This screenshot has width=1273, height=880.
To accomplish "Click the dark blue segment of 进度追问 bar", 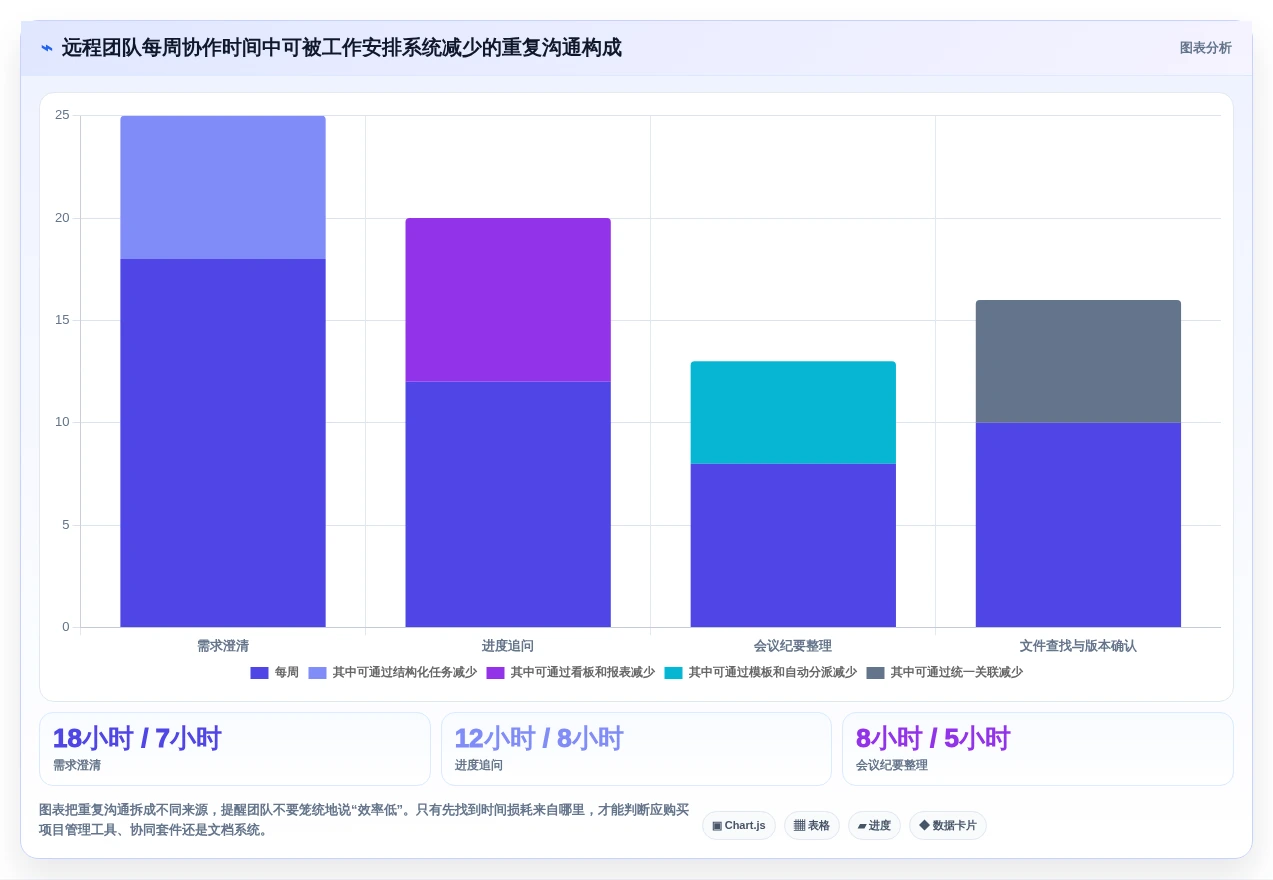I will [508, 504].
